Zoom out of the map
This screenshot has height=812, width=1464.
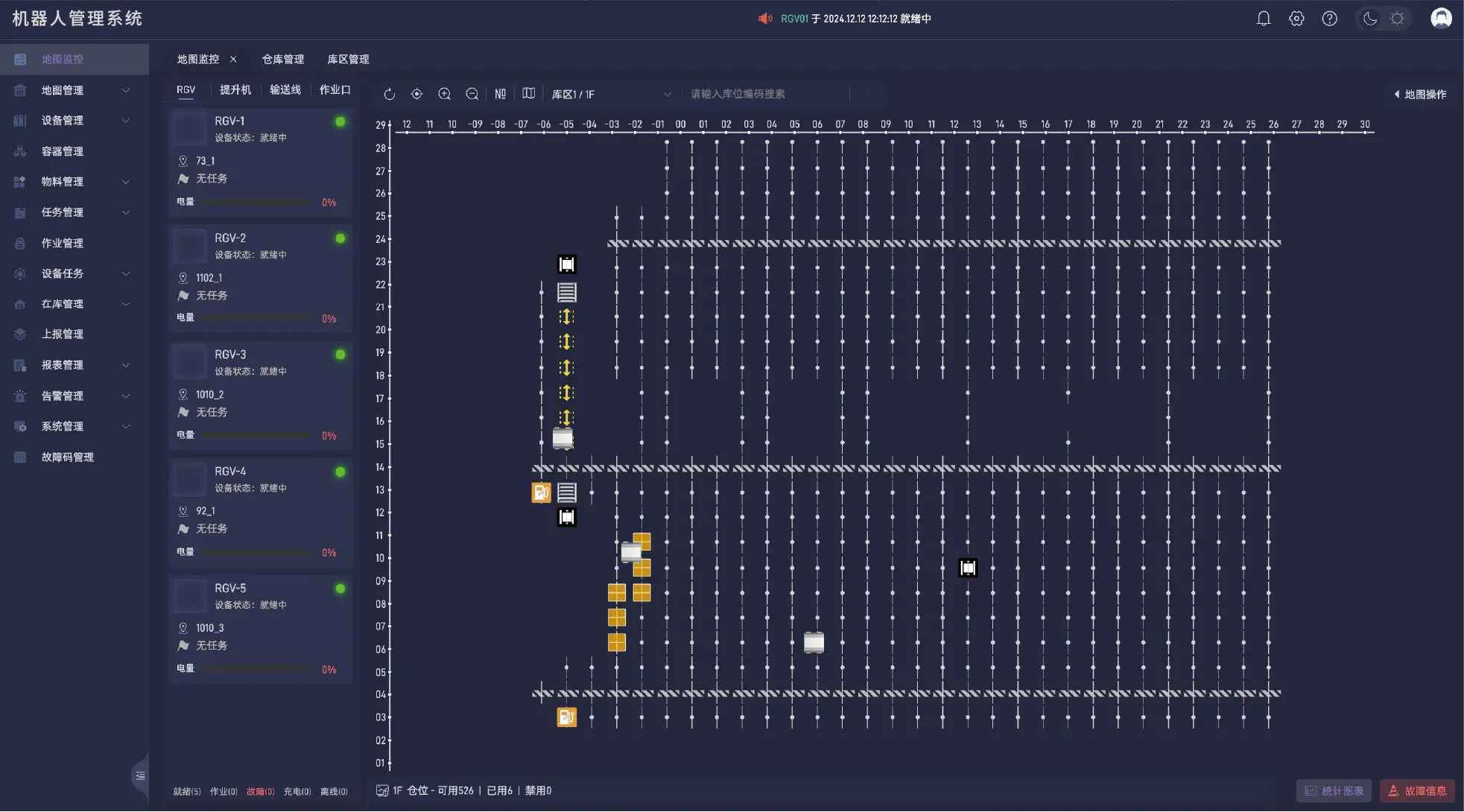coord(472,94)
